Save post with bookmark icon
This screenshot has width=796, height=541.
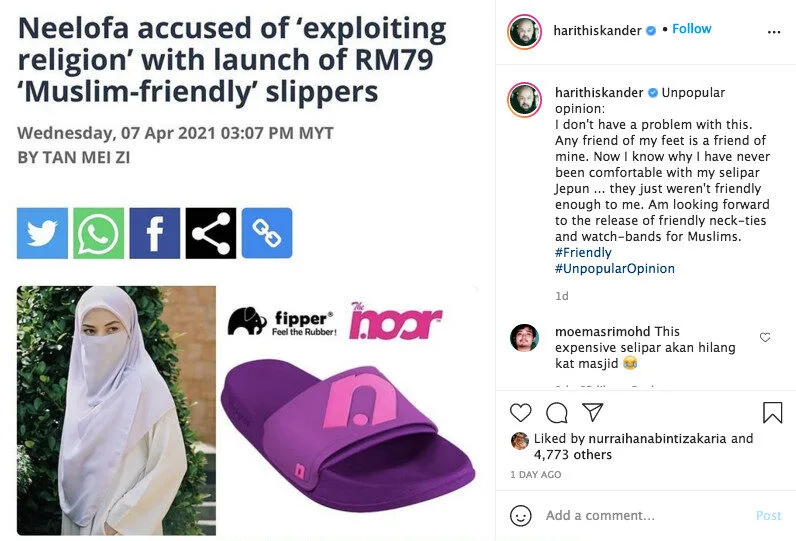tap(772, 412)
